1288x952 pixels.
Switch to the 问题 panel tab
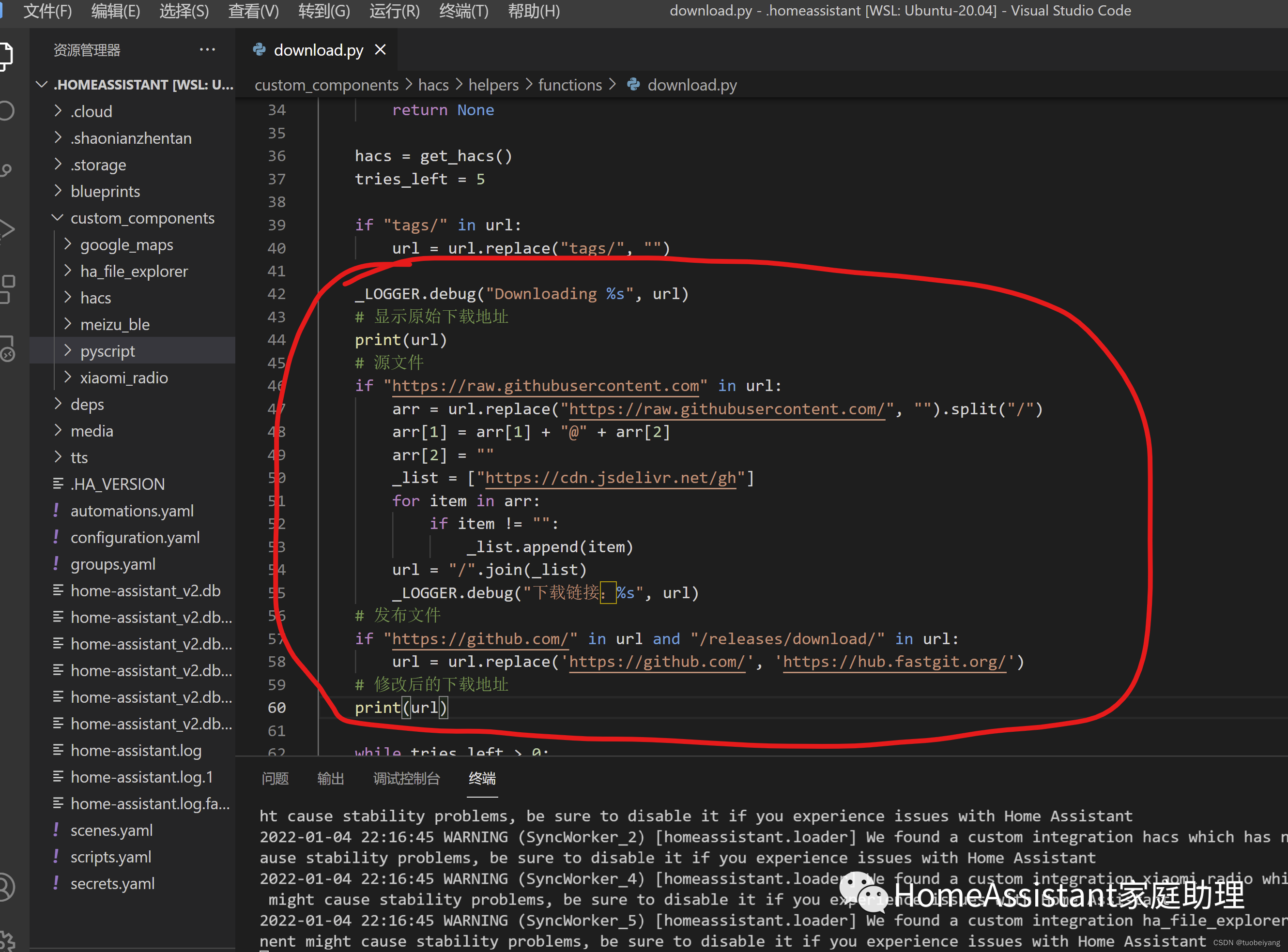(x=275, y=779)
